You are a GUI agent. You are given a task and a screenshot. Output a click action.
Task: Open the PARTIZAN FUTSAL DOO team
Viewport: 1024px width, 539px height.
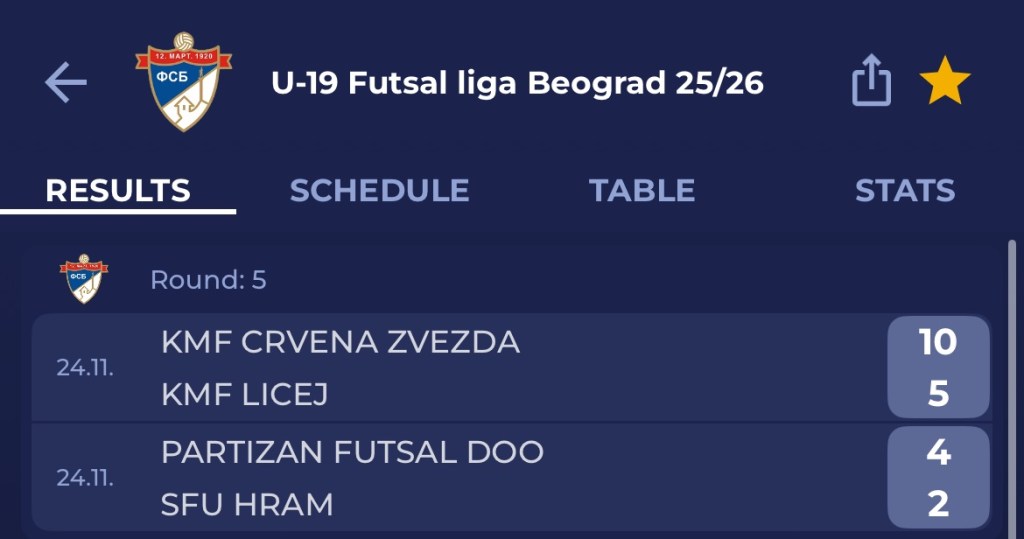click(x=352, y=452)
